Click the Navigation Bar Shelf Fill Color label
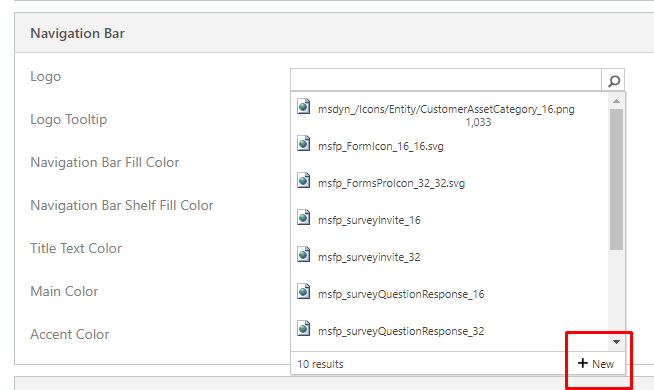Screen dimensions: 654x390 coord(122,205)
